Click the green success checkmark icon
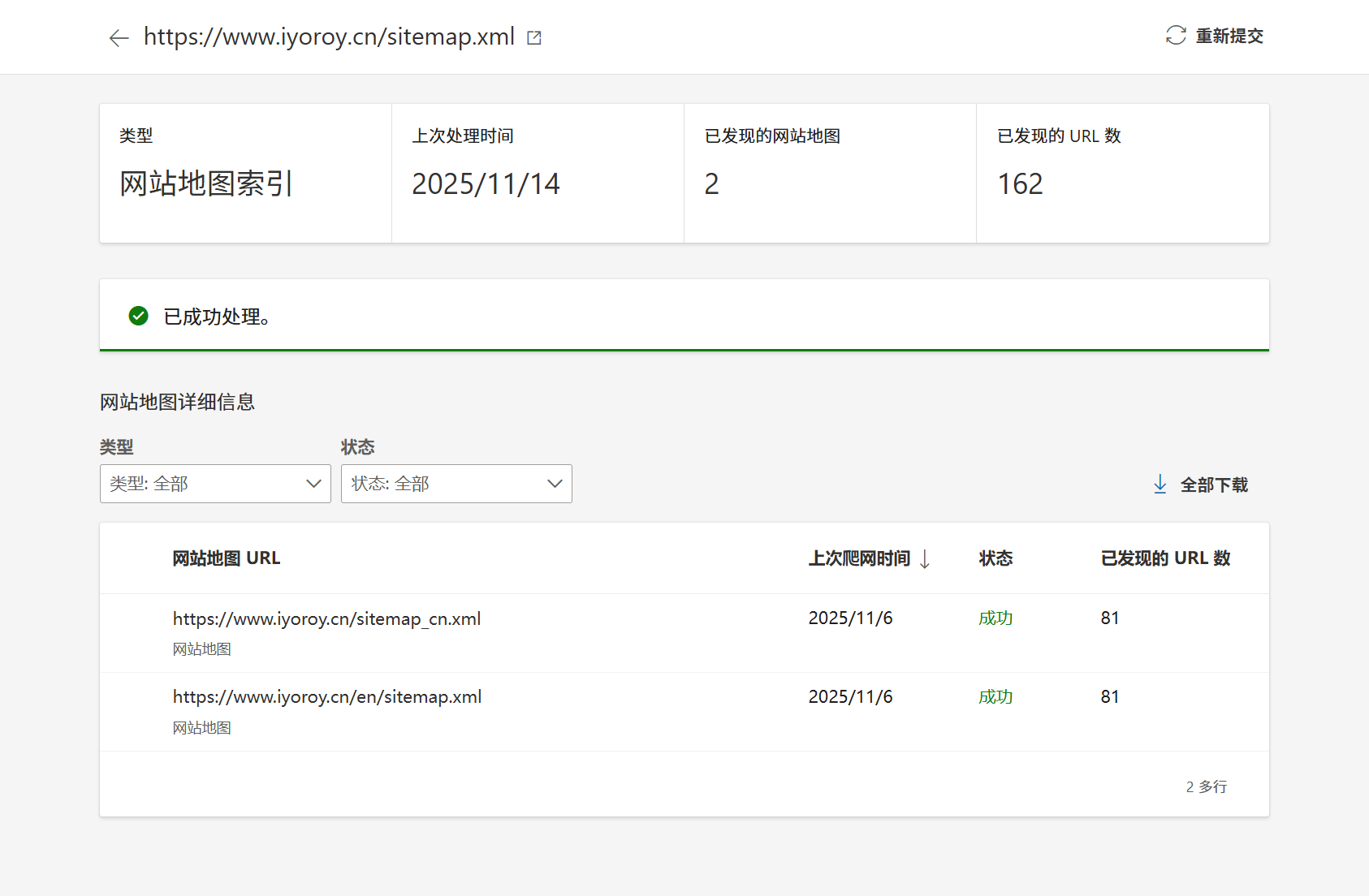 pyautogui.click(x=140, y=316)
